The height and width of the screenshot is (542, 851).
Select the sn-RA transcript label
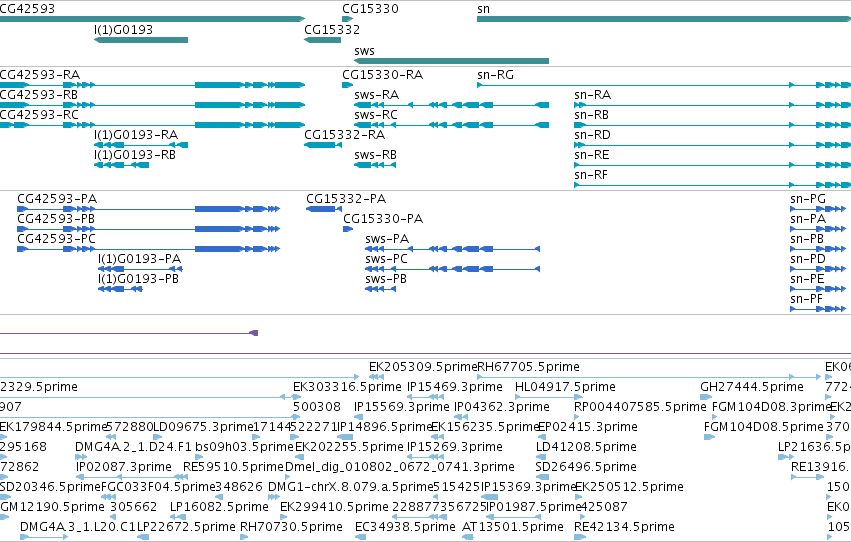pos(592,95)
